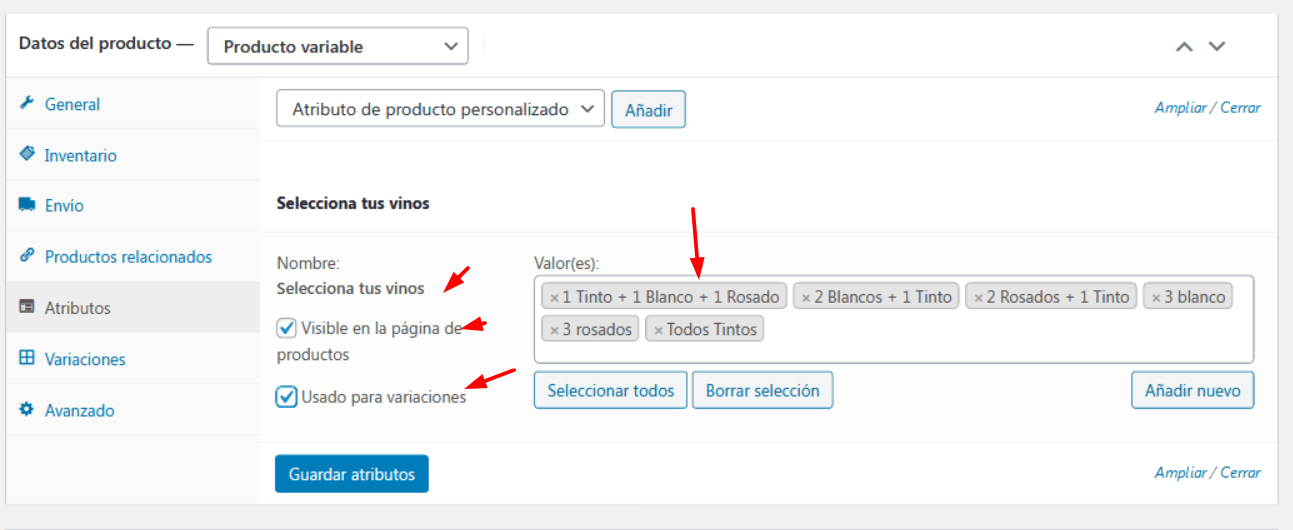
Task: Remove the '3 rosados' value tag
Action: click(x=554, y=330)
